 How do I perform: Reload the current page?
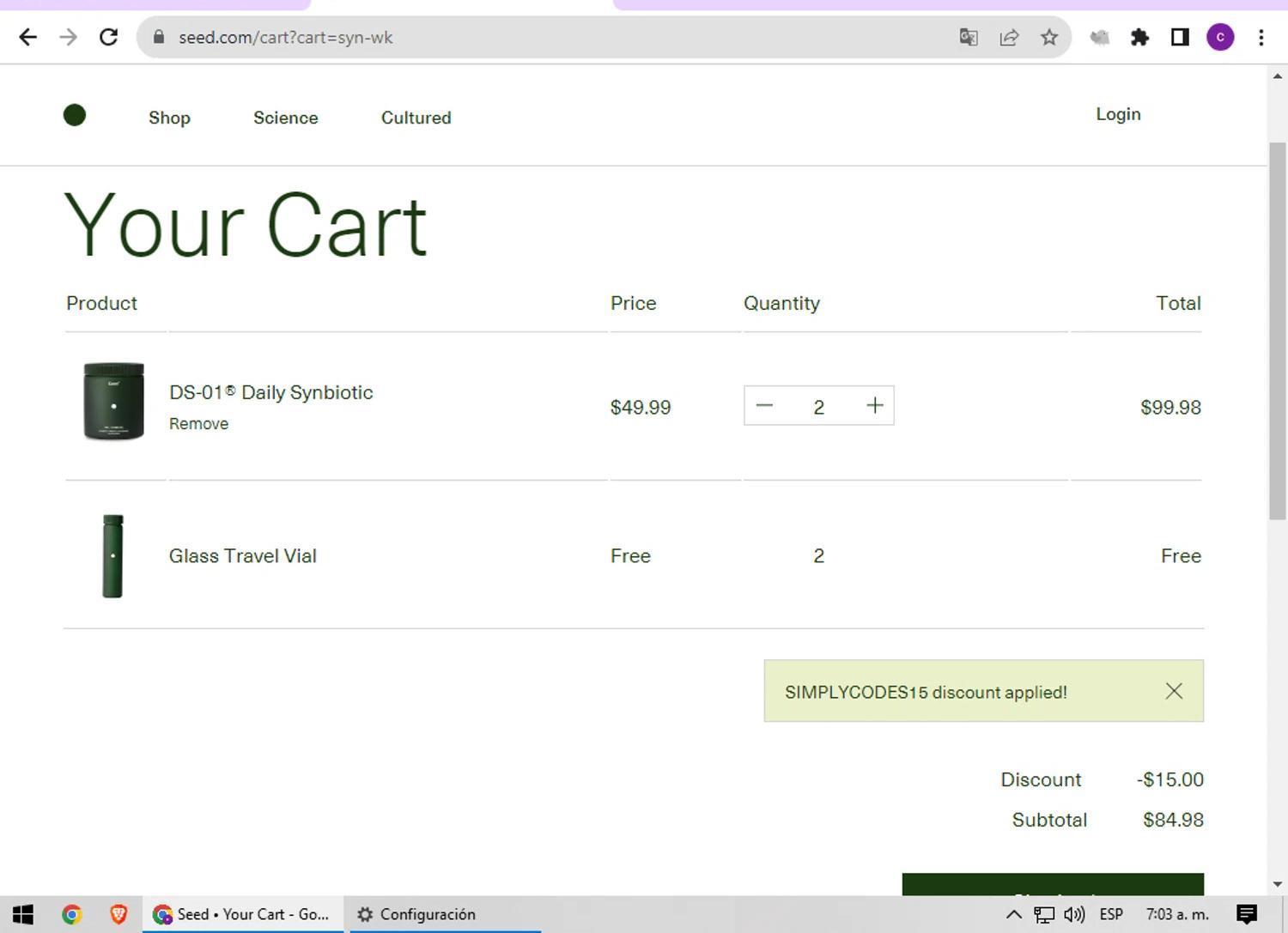tap(108, 37)
